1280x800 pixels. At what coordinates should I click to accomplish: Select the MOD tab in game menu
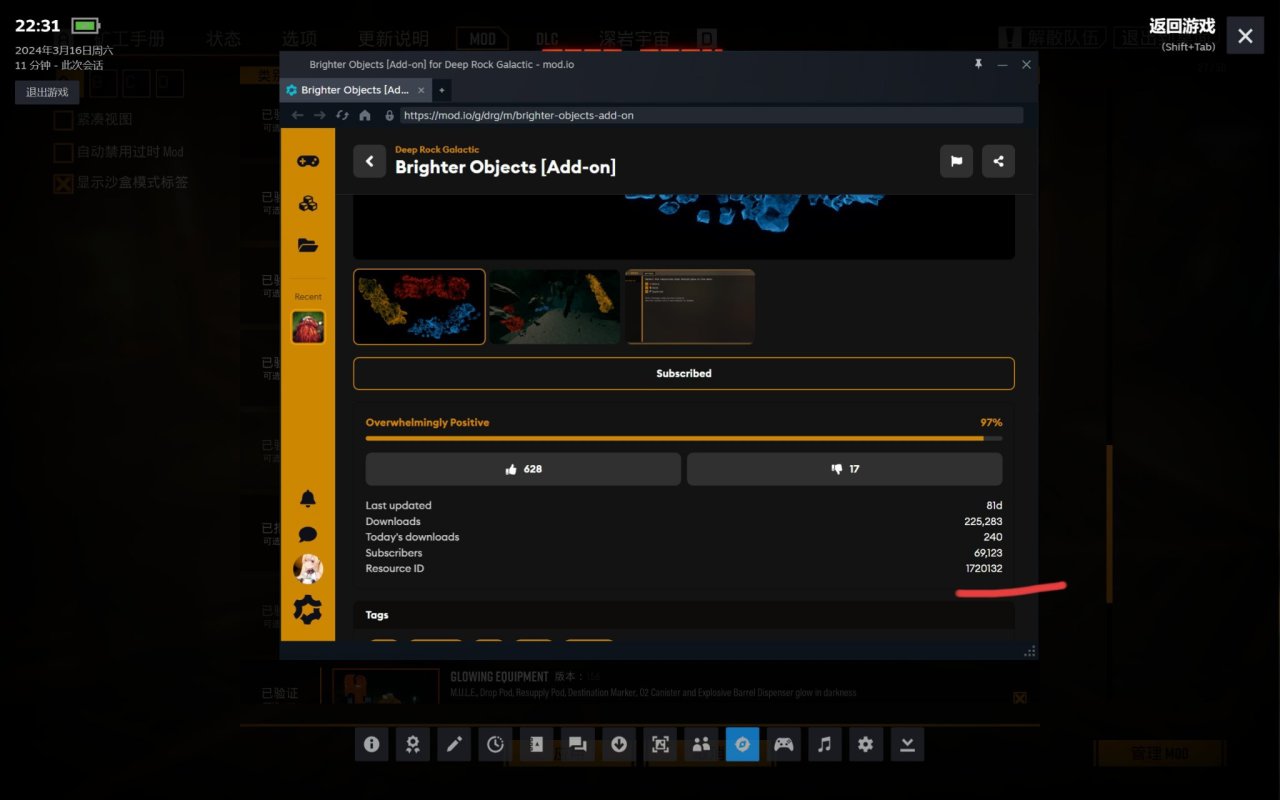click(x=483, y=39)
